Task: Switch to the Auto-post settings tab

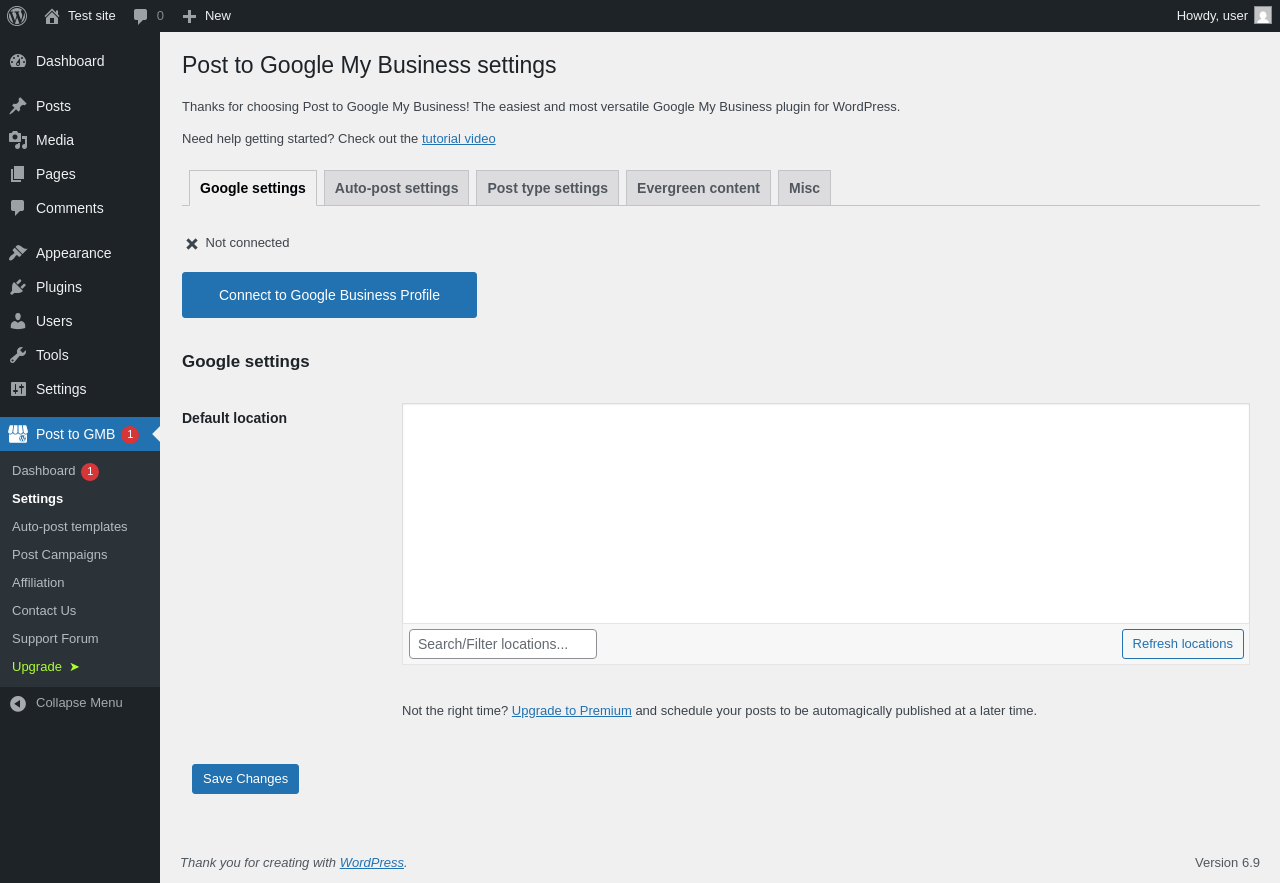Action: [396, 188]
